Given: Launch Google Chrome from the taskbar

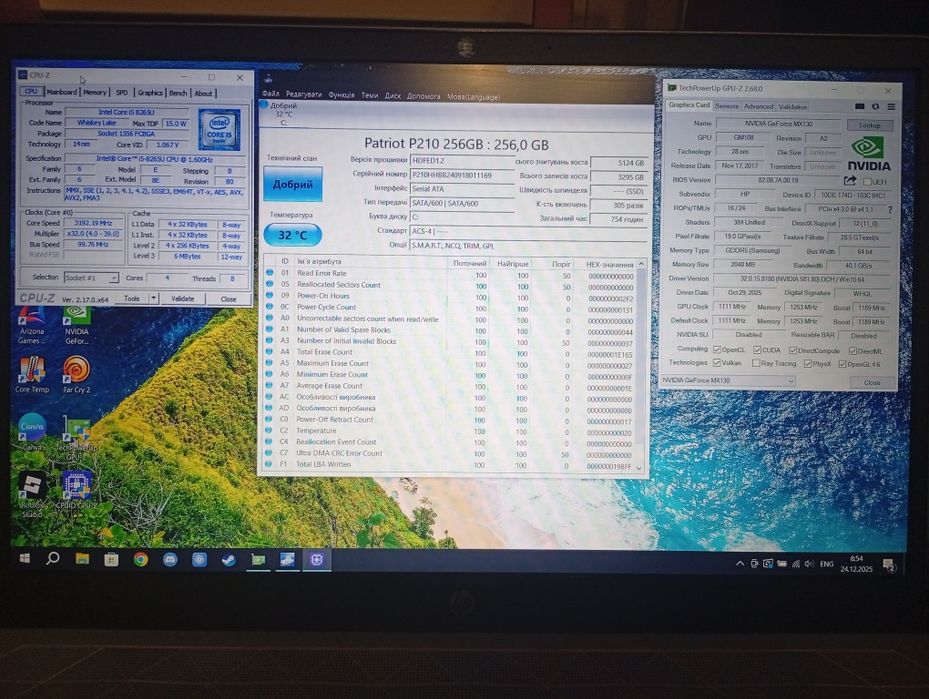Looking at the screenshot, I should click(140, 559).
